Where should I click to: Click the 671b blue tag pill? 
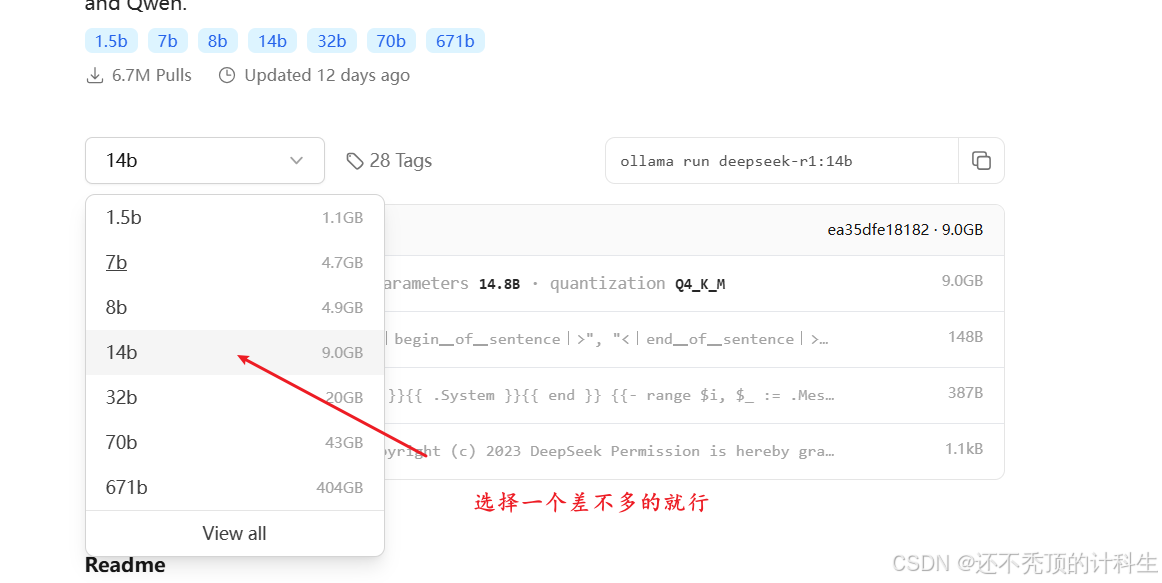point(455,41)
